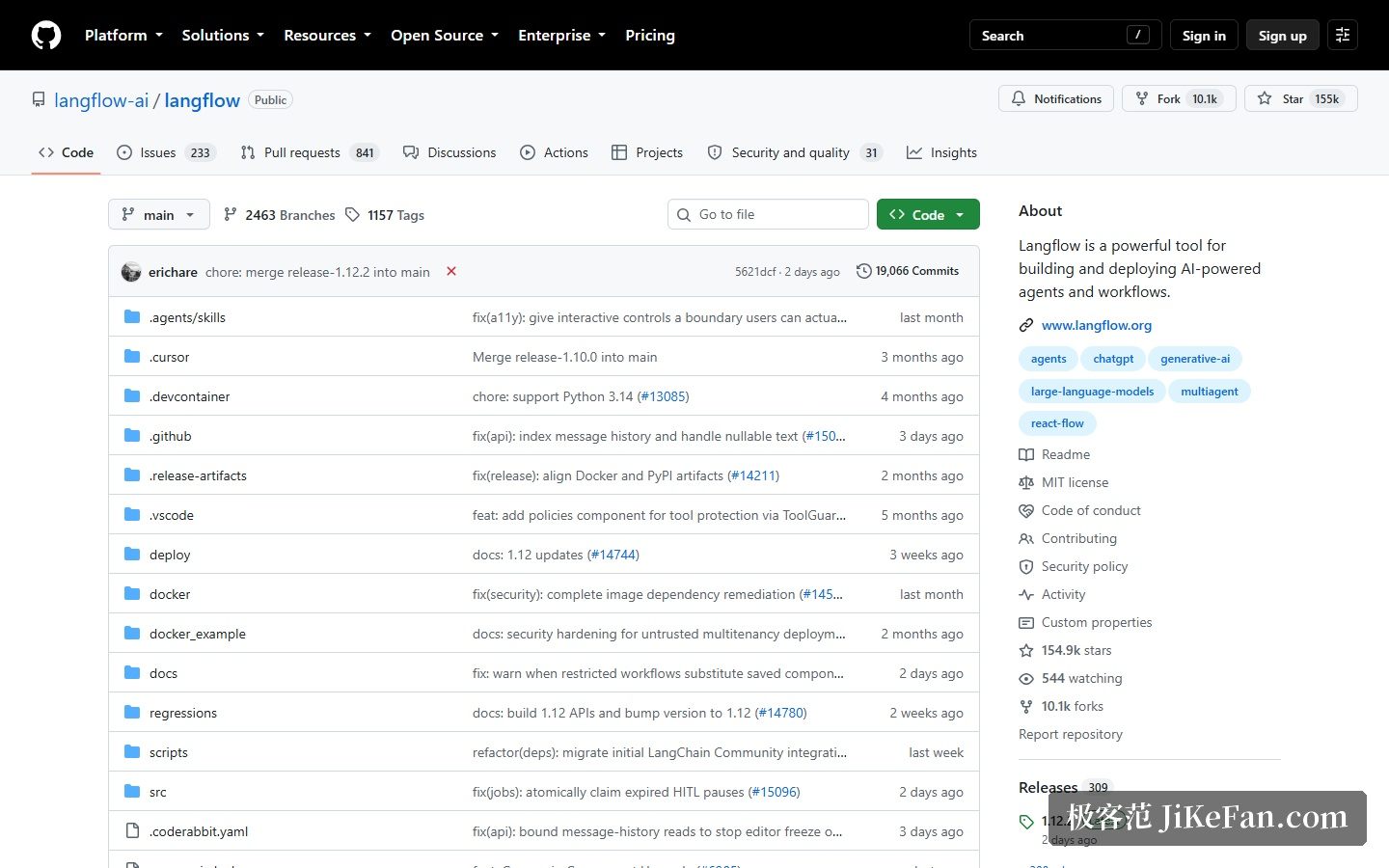Open the appearance settings icon beside Sign up
Viewport: 1389px width, 868px height.
coord(1343,35)
